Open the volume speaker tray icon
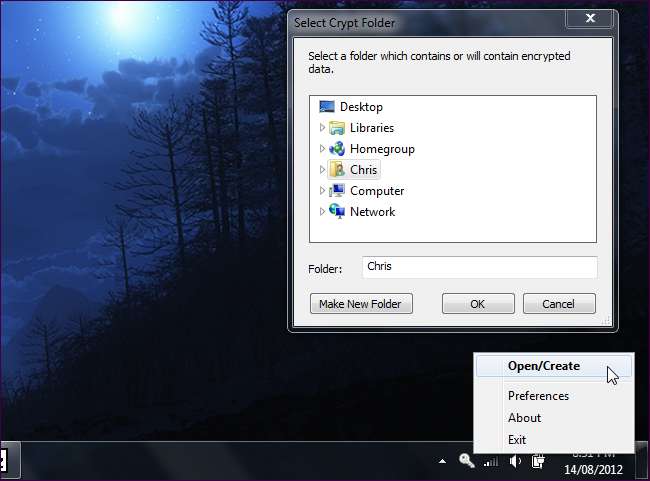Viewport: 650px width, 481px height. (515, 461)
